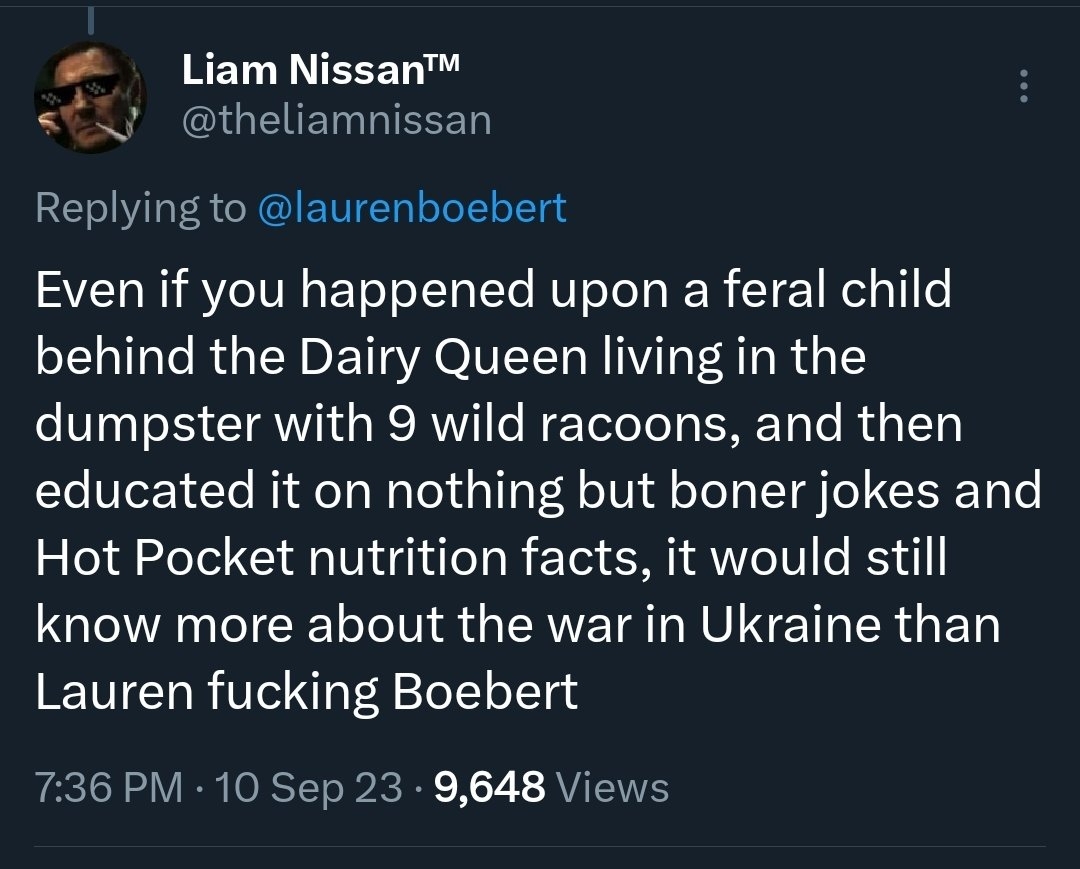
Task: Click the thread connector line above avatar
Action: click(x=89, y=19)
